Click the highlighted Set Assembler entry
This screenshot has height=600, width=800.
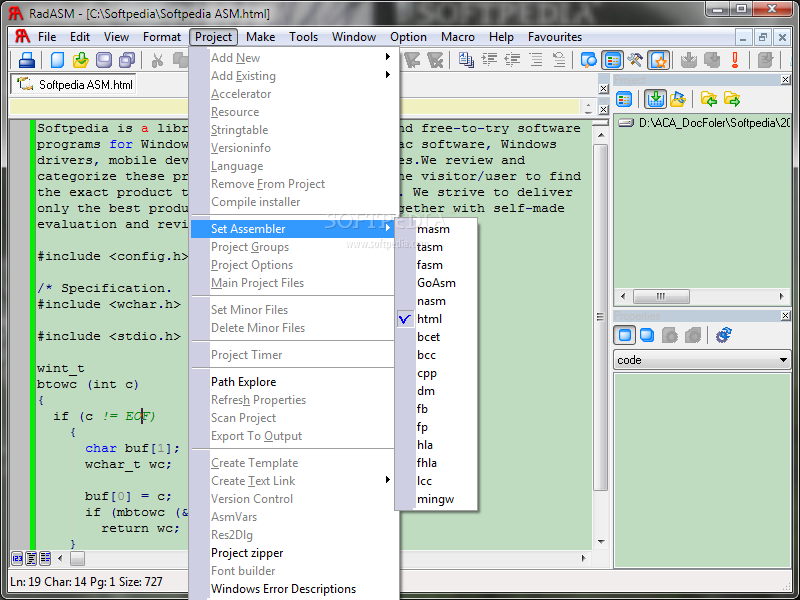pos(293,229)
